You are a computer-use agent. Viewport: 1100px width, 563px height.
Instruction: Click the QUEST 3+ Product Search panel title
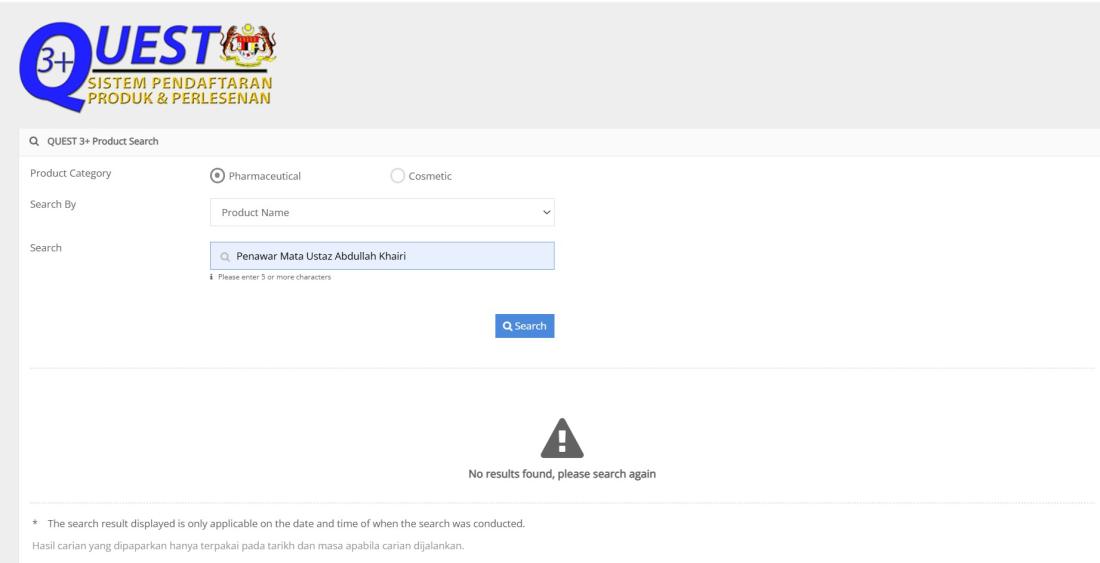[x=95, y=140]
